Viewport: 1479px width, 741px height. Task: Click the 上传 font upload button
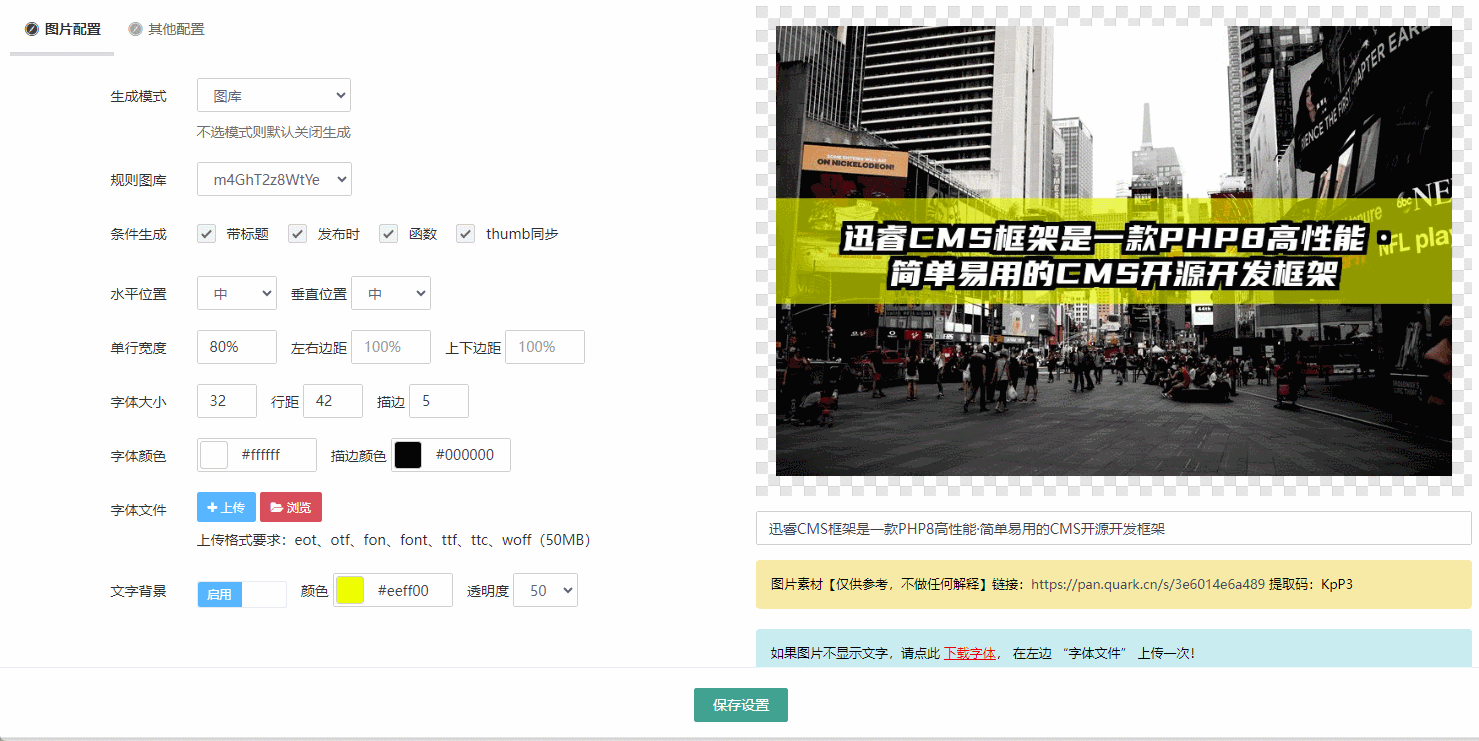pos(226,508)
